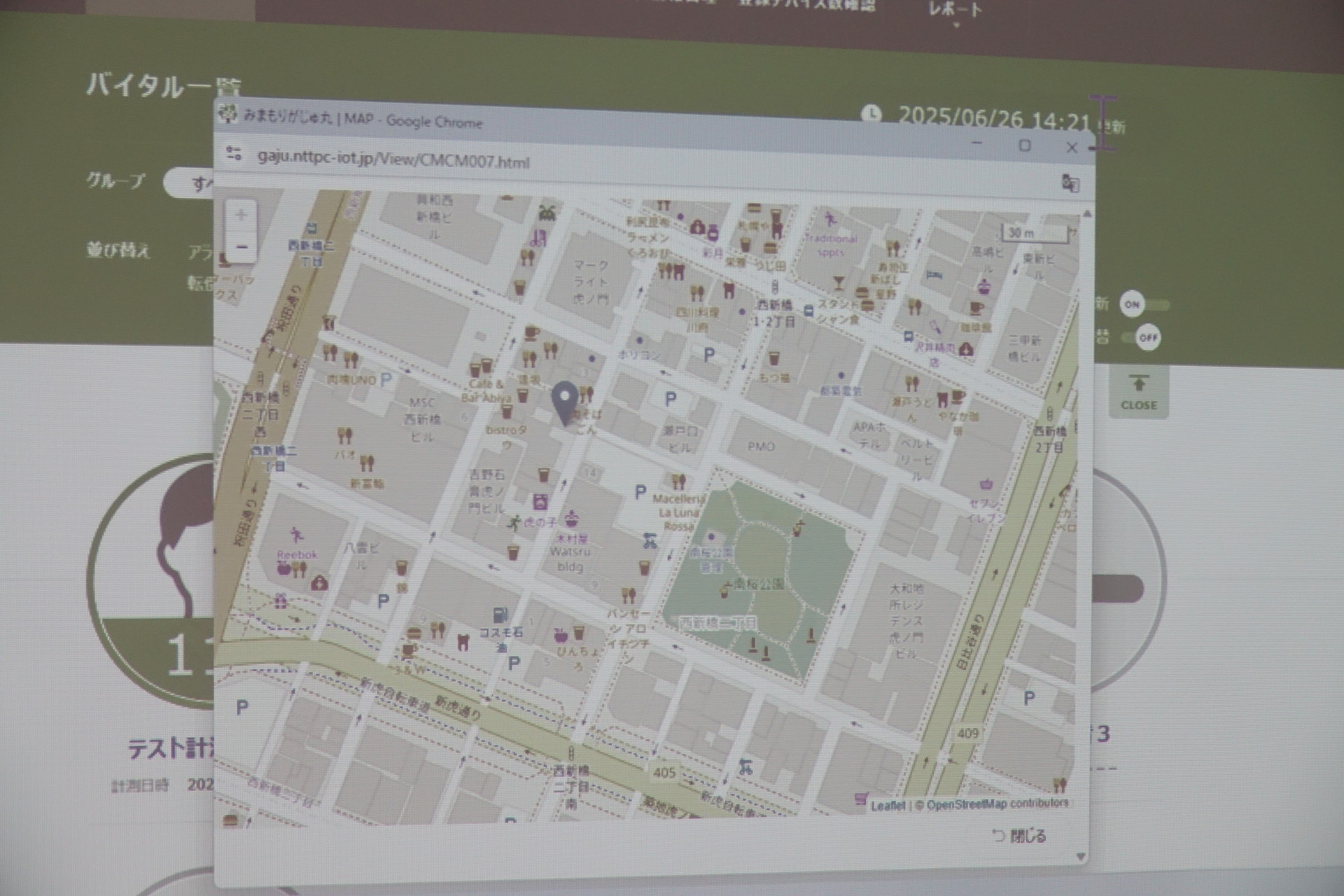The image size is (1344, 896).
Task: Click the 閉じる button in map window
Action: [x=1019, y=836]
